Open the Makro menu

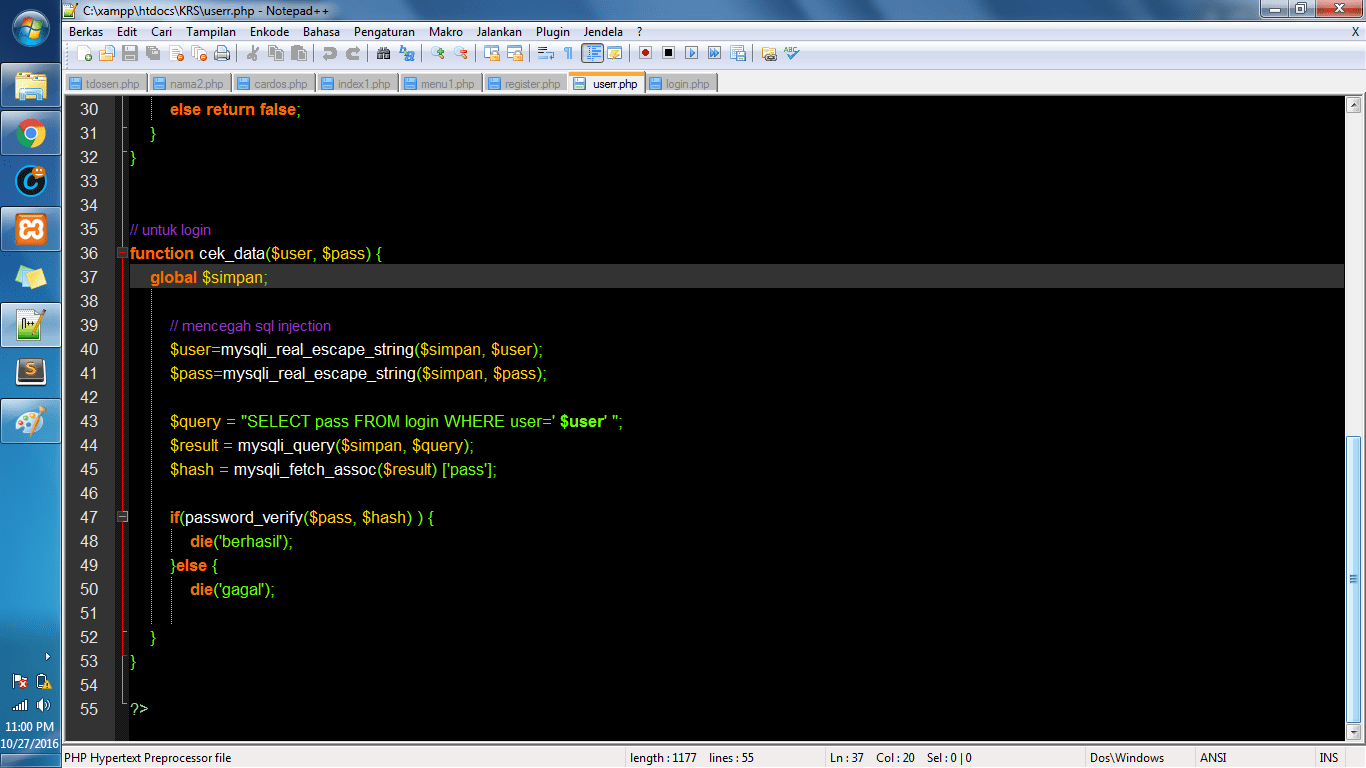coord(446,32)
